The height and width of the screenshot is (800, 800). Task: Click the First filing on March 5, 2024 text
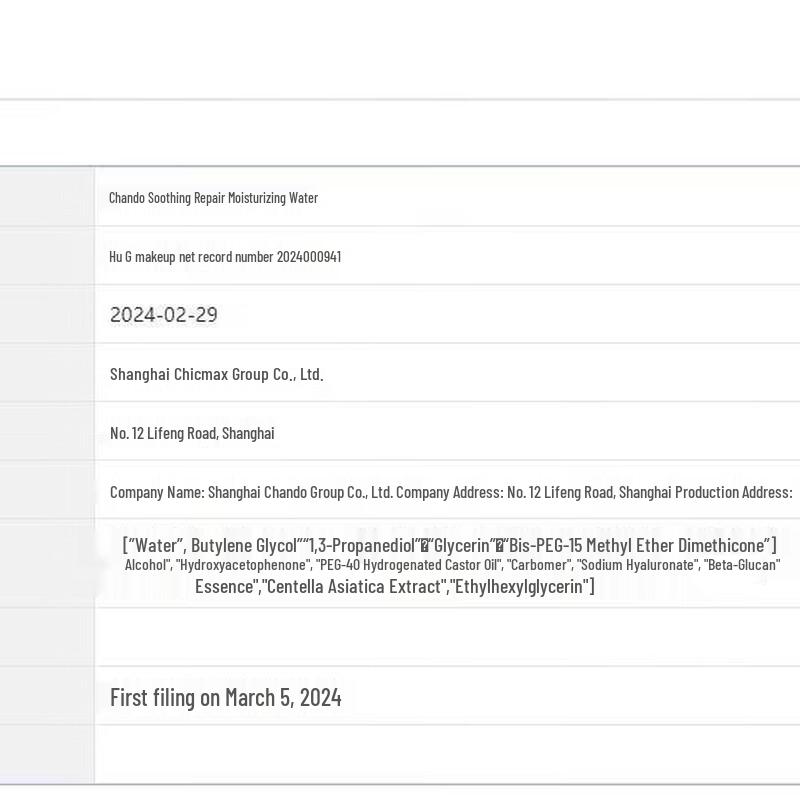225,697
